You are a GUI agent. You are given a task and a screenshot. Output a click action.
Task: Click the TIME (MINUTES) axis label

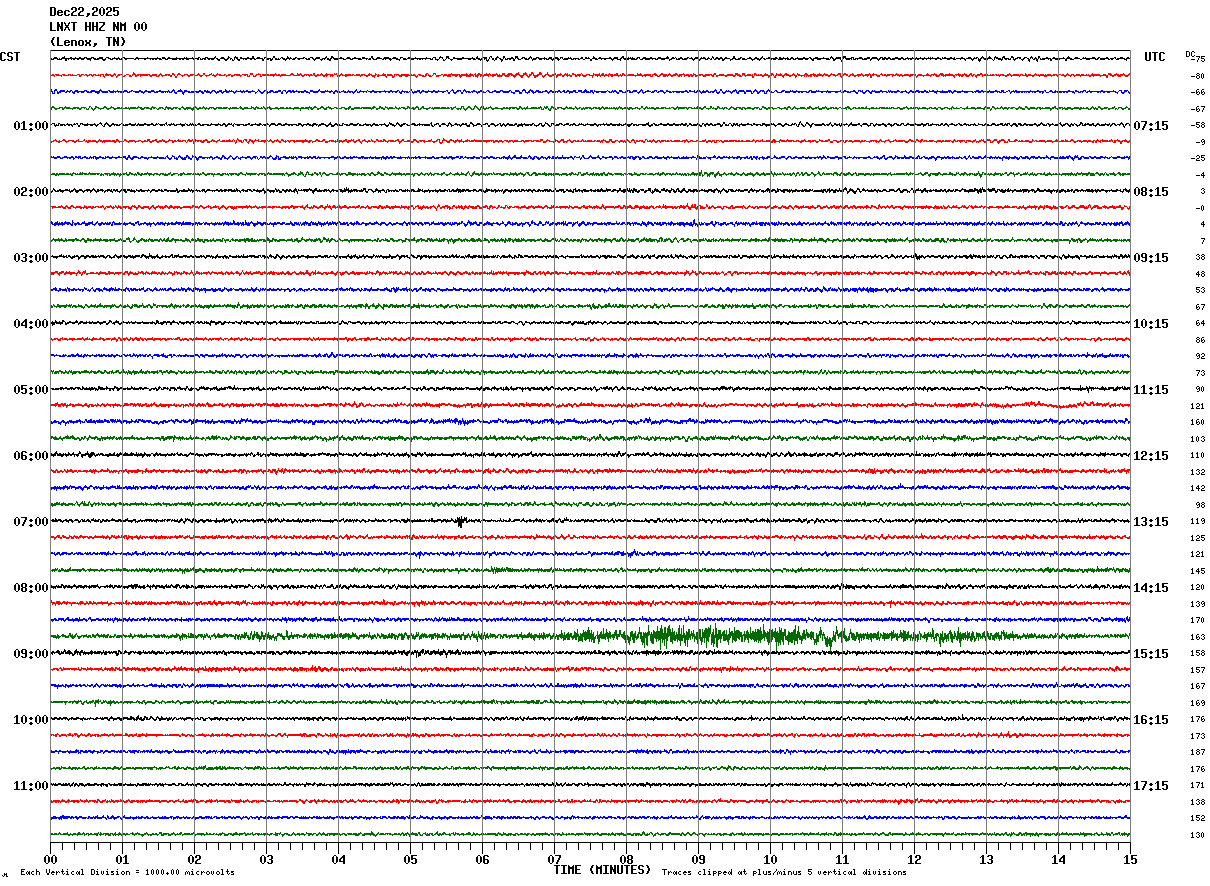pyautogui.click(x=602, y=870)
